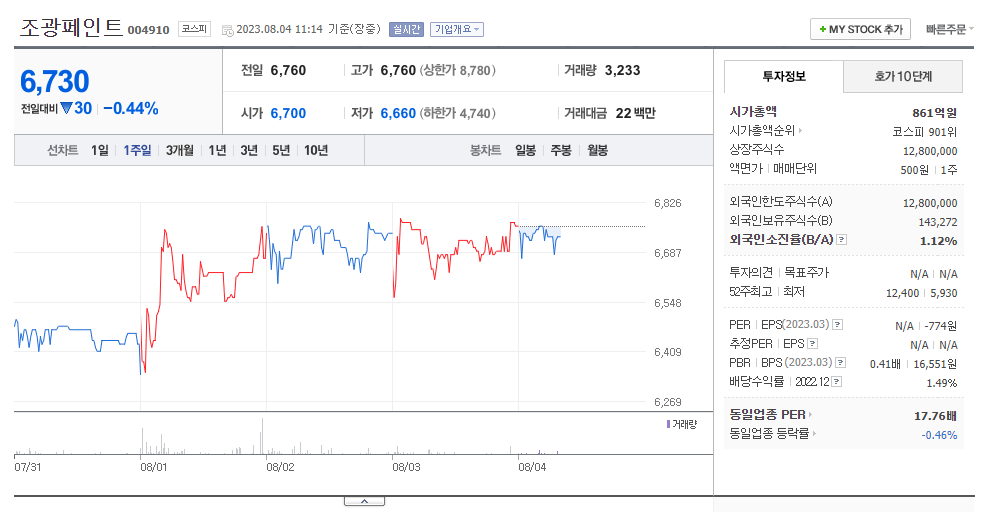Expand the 빠른주문 dropdown

click(950, 30)
